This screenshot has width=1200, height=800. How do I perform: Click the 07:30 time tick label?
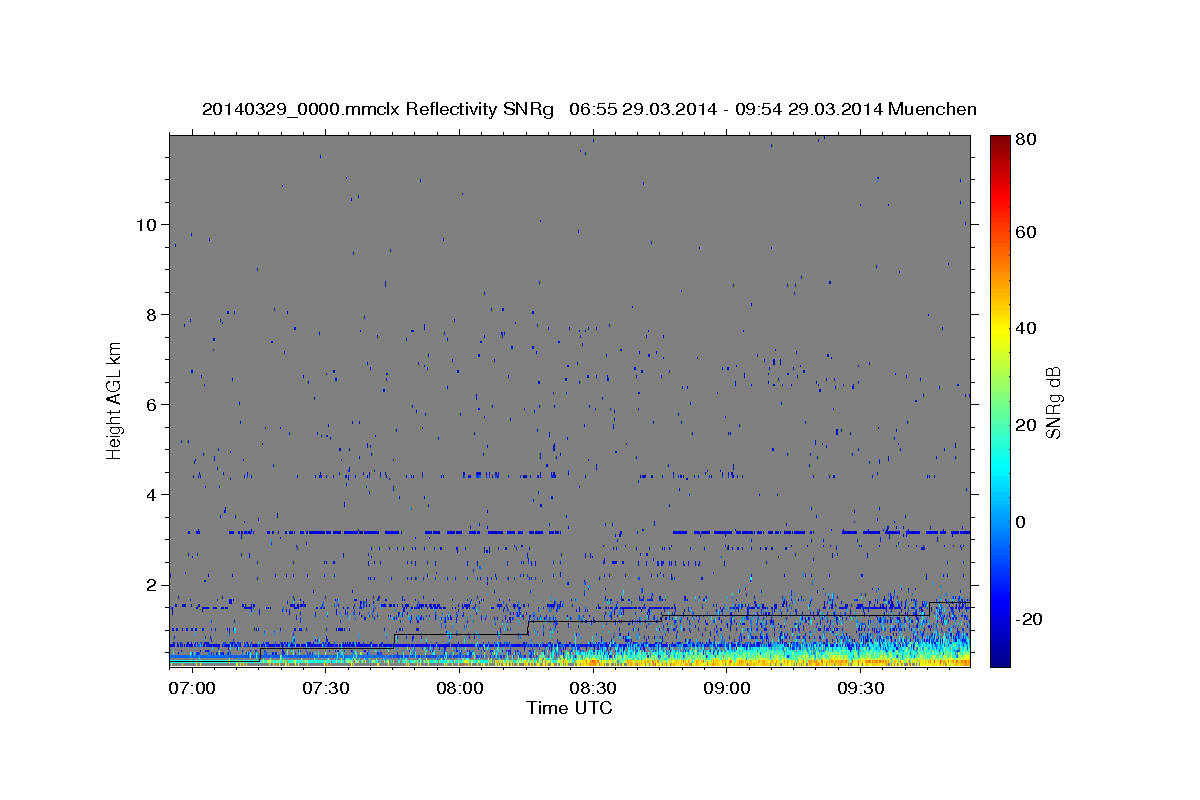pyautogui.click(x=325, y=689)
